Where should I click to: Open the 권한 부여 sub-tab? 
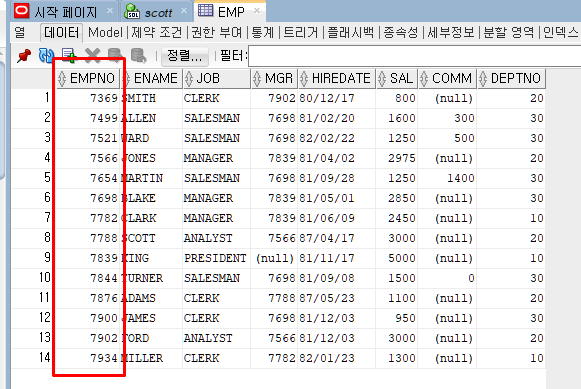(x=216, y=33)
